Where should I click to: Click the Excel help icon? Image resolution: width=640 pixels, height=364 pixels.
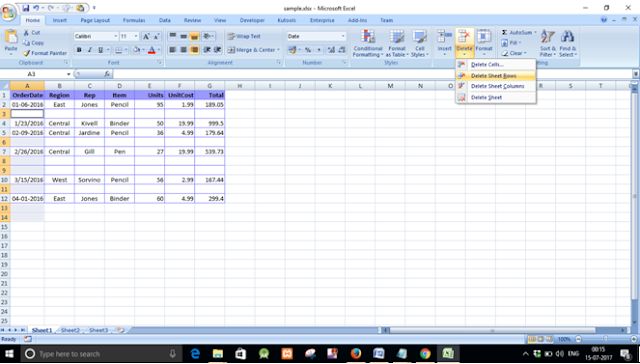604,20
